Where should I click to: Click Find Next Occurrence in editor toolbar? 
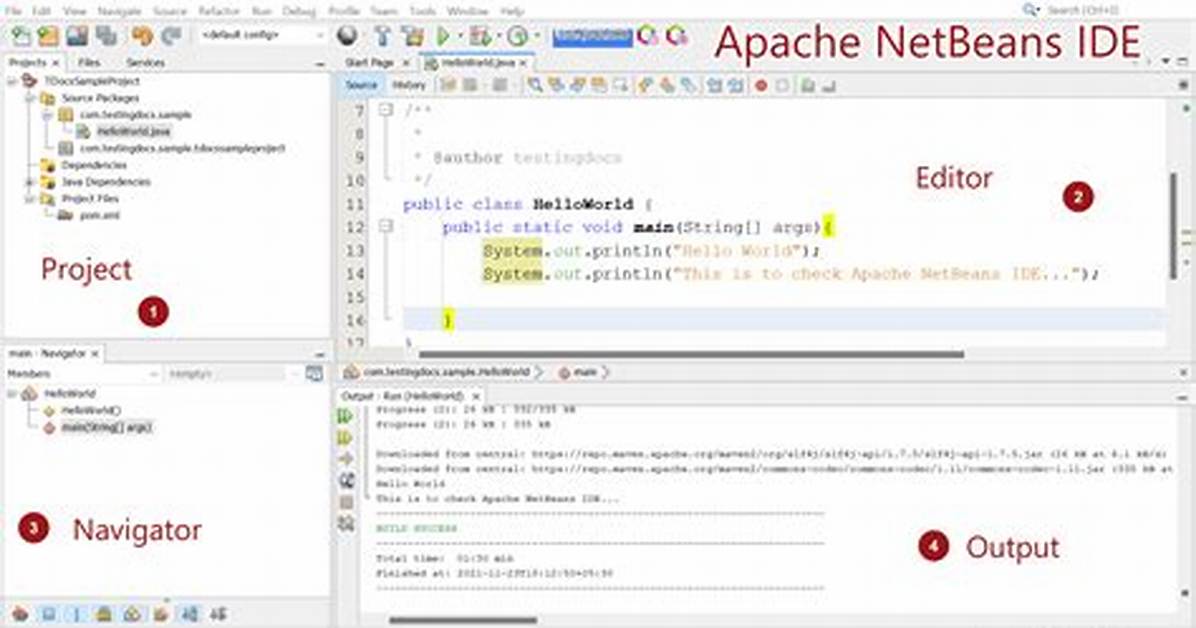coord(577,85)
